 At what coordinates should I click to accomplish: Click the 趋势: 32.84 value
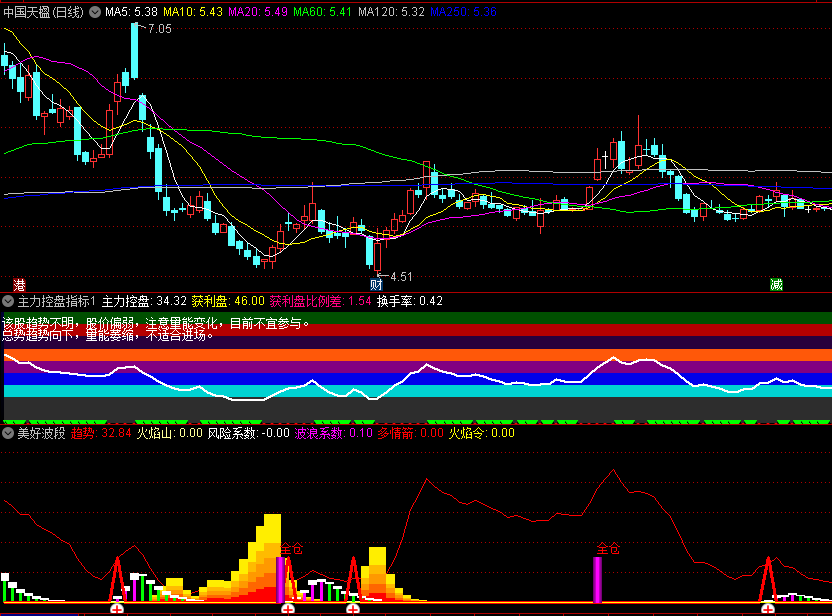click(101, 433)
